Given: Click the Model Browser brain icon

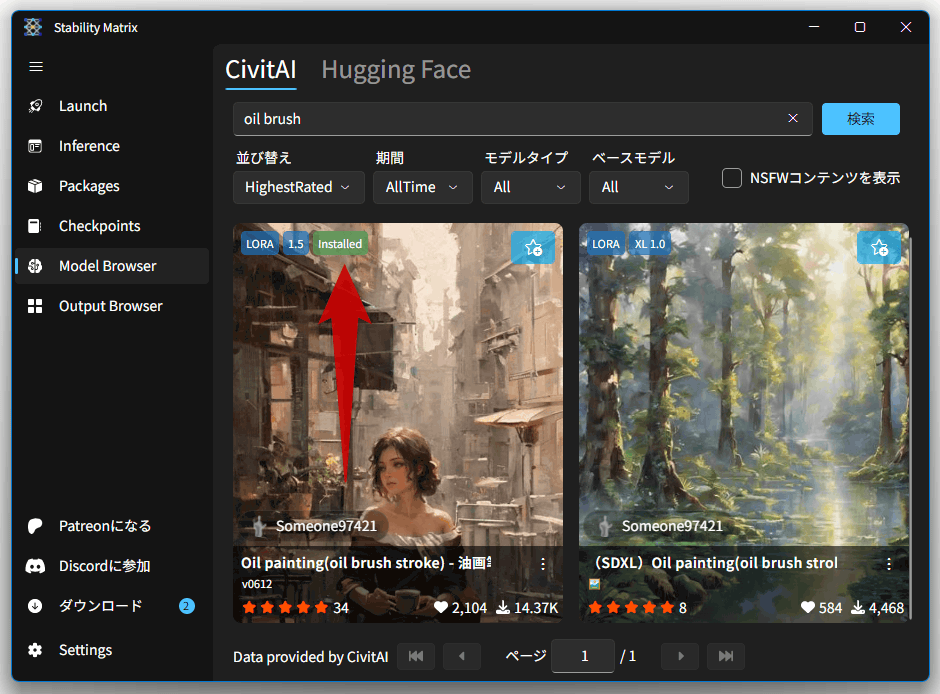Looking at the screenshot, I should click(35, 266).
